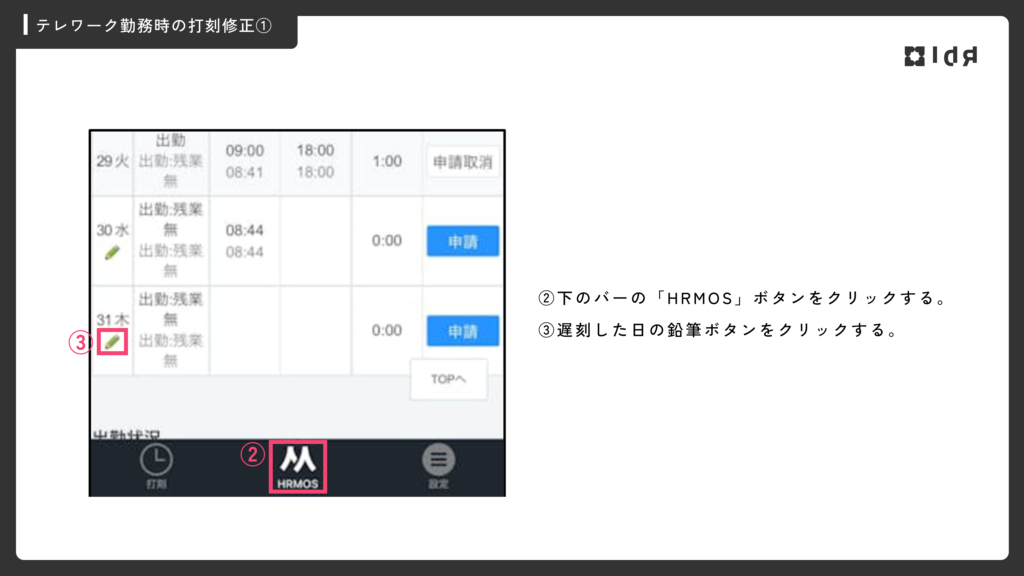This screenshot has width=1024, height=576.
Task: Click the slide title テレワーク勤務時の打刻修正①
Action: 153,26
